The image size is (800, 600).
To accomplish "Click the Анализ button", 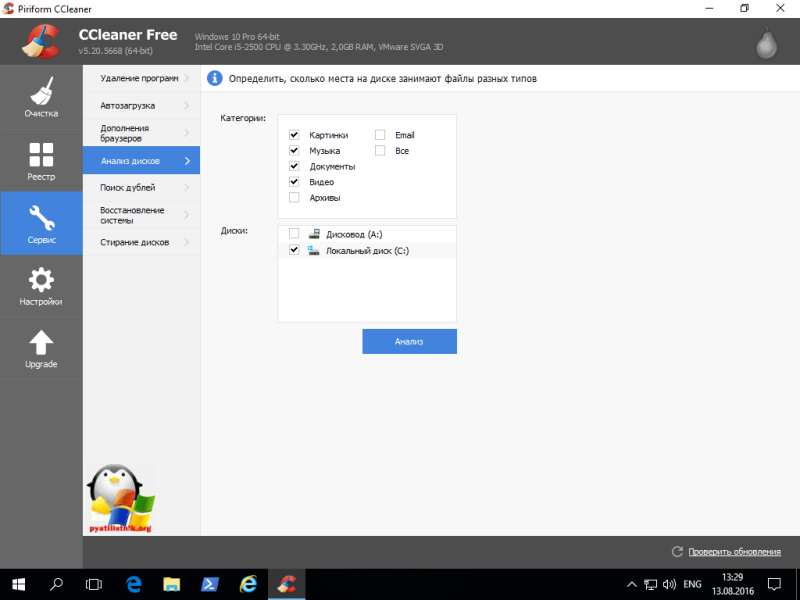I will (x=409, y=341).
